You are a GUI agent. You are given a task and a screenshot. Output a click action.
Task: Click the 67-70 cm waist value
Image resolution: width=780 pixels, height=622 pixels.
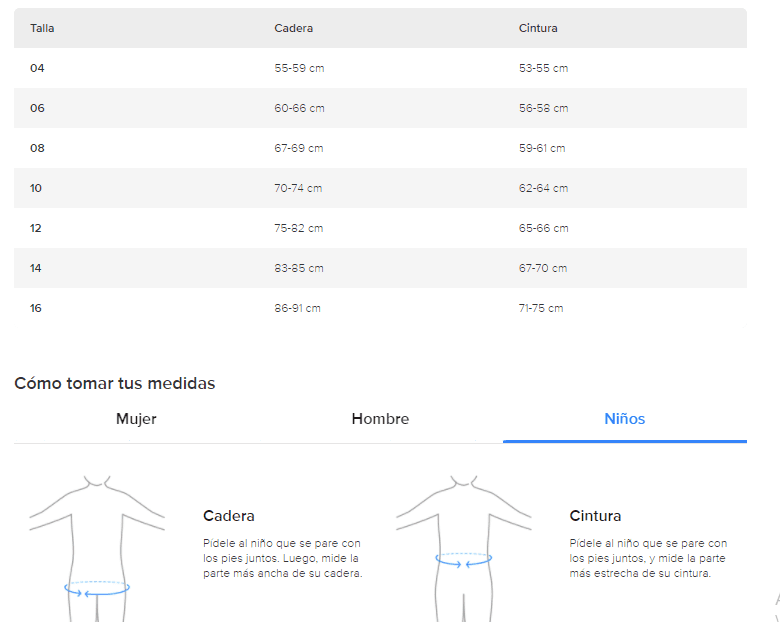[543, 268]
